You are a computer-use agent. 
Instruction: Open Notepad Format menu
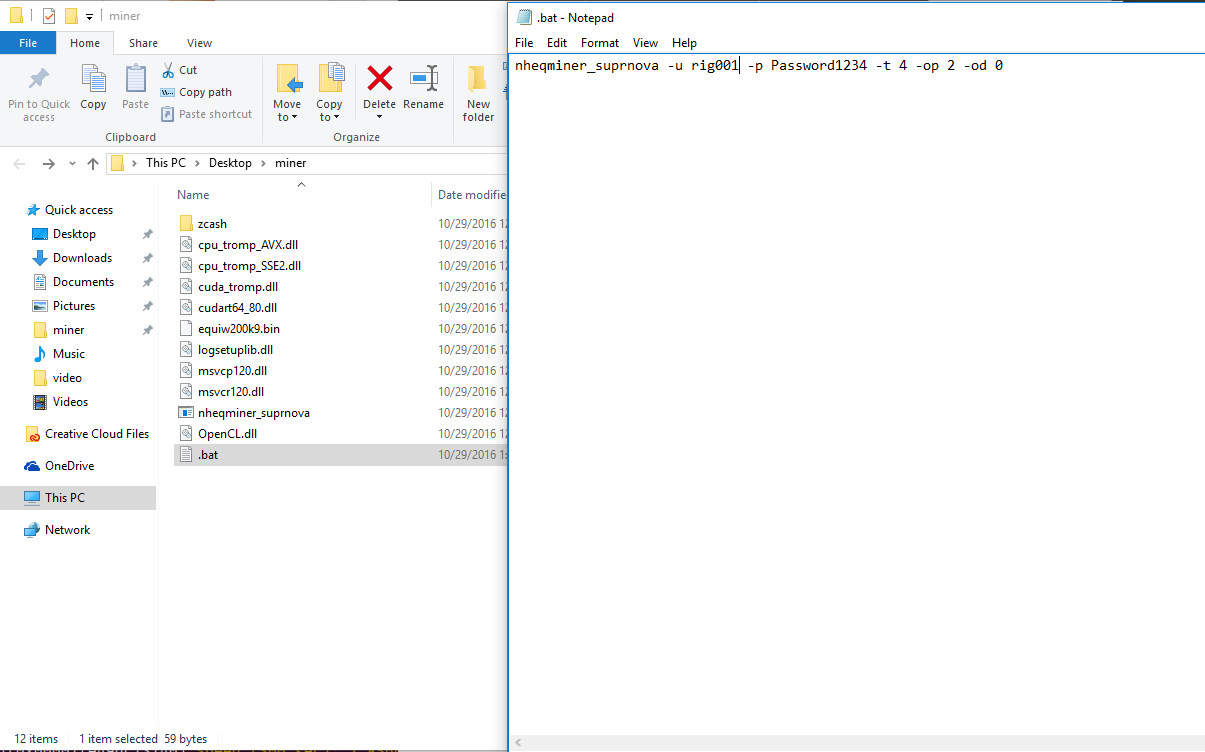tap(600, 43)
